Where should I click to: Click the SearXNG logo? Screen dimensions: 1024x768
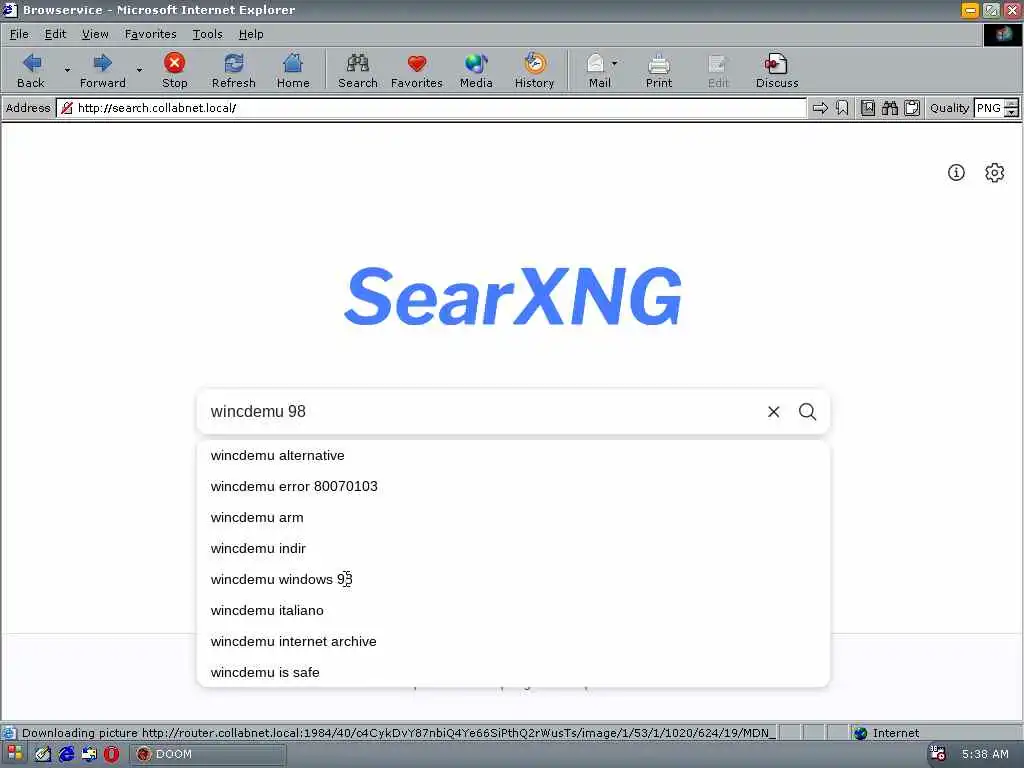(513, 296)
